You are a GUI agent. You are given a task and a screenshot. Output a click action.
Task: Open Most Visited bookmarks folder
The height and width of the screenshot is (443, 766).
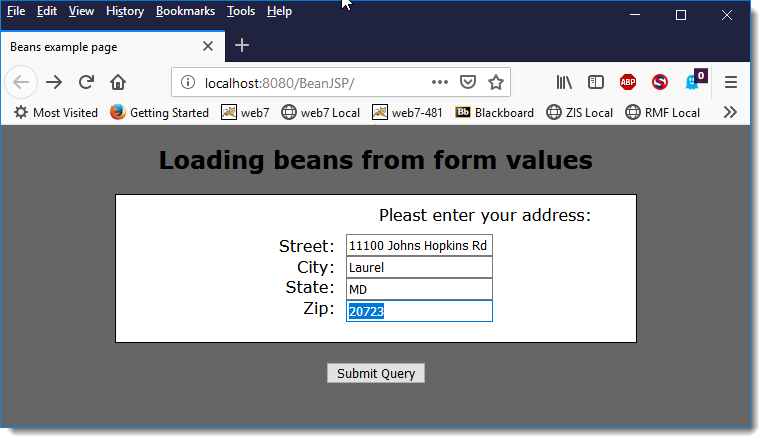[x=55, y=113]
